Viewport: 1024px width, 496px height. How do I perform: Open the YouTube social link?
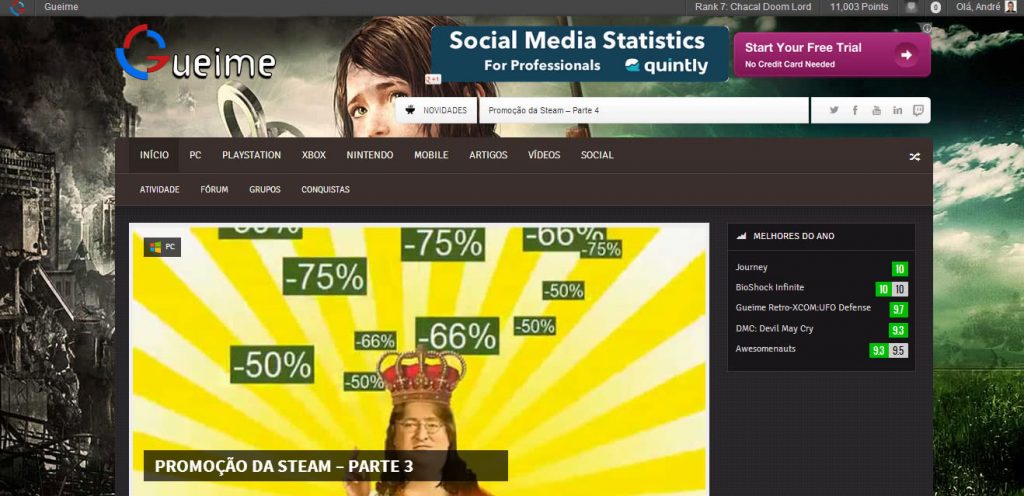pos(876,110)
